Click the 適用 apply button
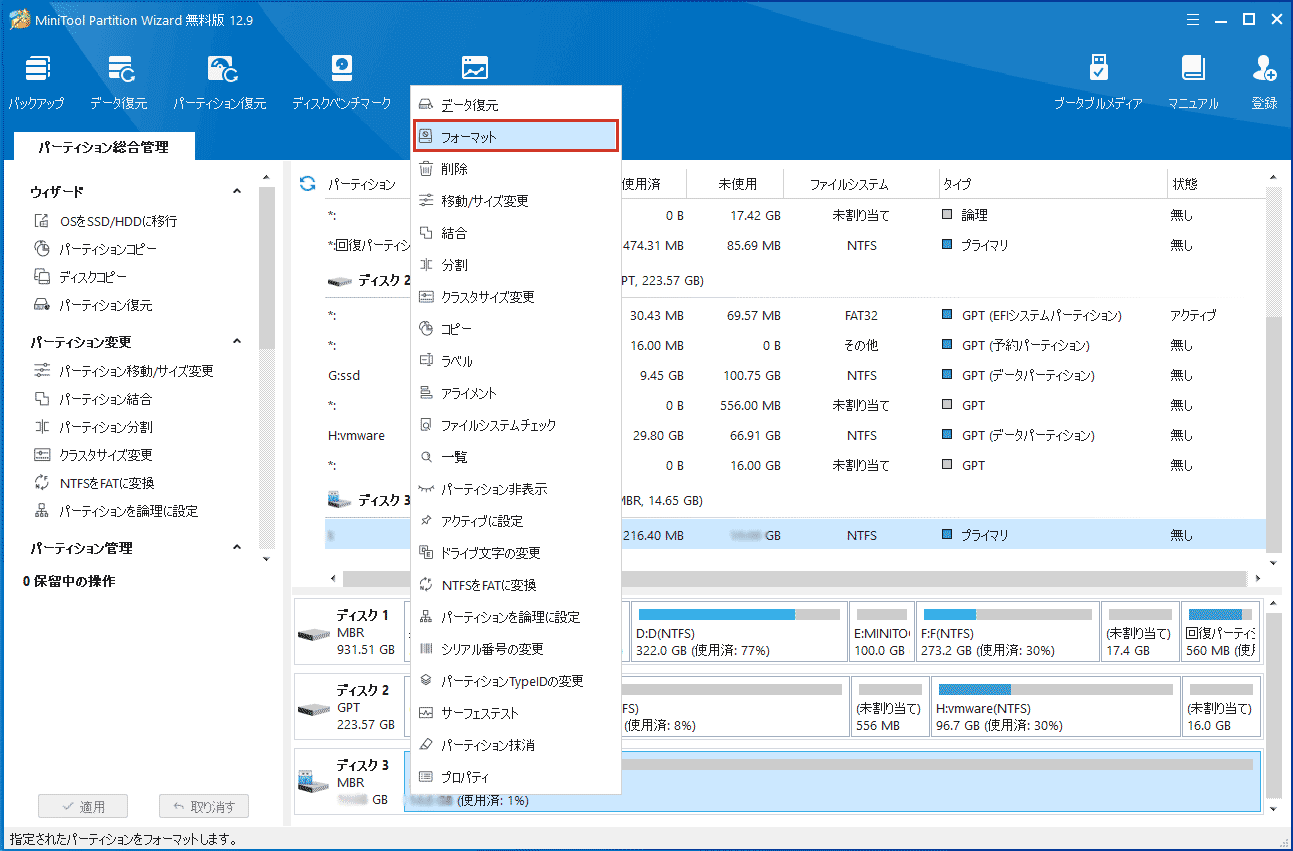This screenshot has height=851, width=1293. (83, 806)
